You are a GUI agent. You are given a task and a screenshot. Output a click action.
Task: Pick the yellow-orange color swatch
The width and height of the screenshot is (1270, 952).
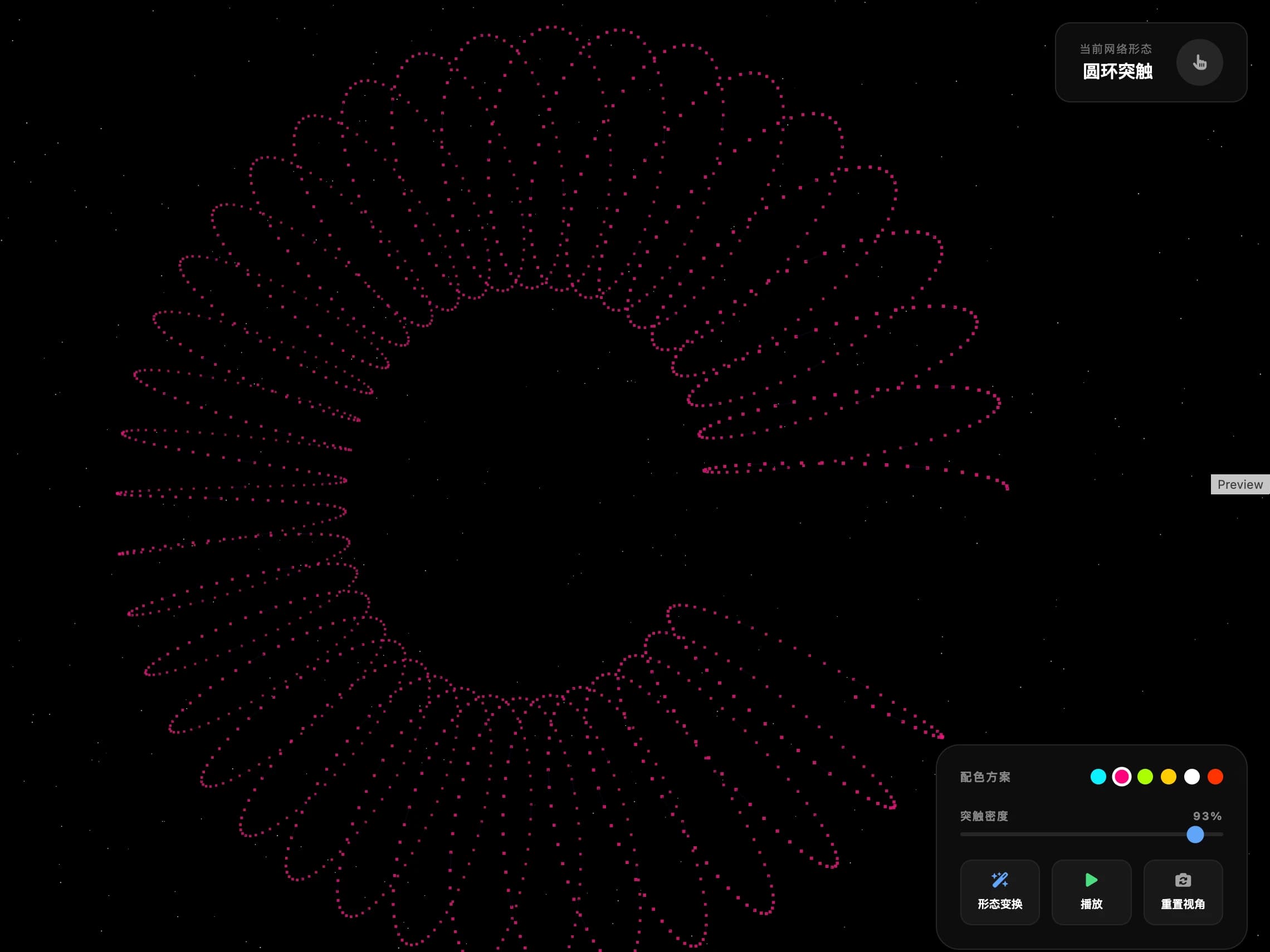pos(1169,777)
